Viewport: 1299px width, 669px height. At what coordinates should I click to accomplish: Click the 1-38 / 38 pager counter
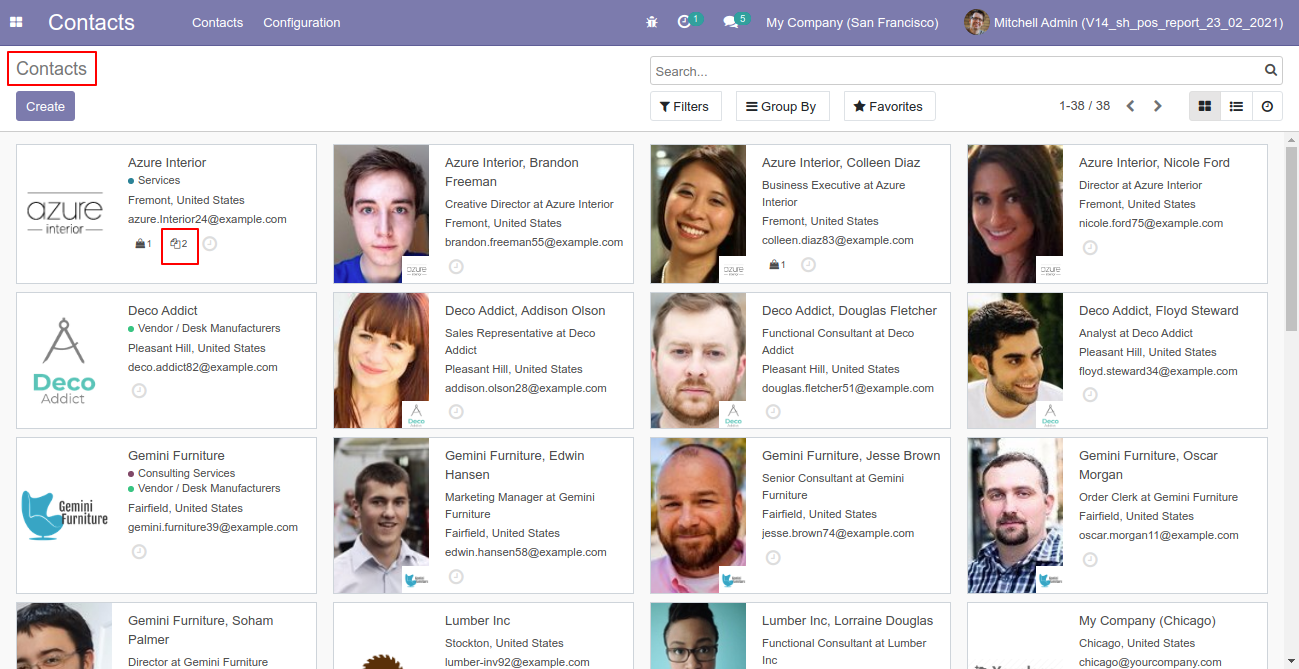1084,106
